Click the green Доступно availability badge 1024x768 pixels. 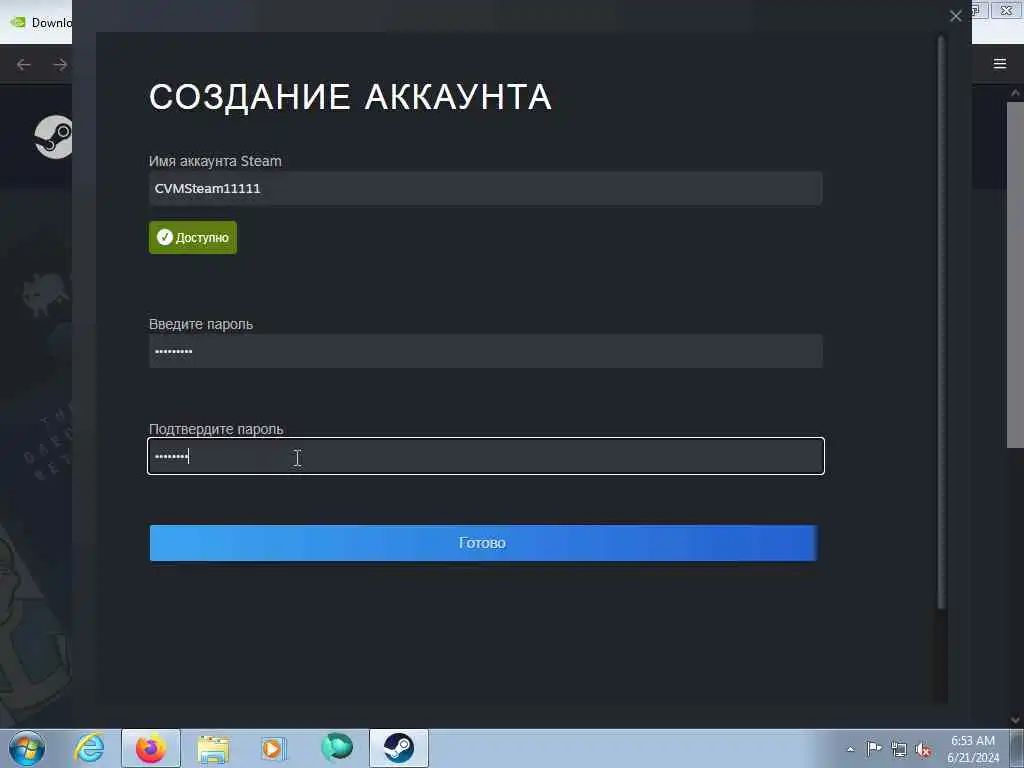pos(193,237)
